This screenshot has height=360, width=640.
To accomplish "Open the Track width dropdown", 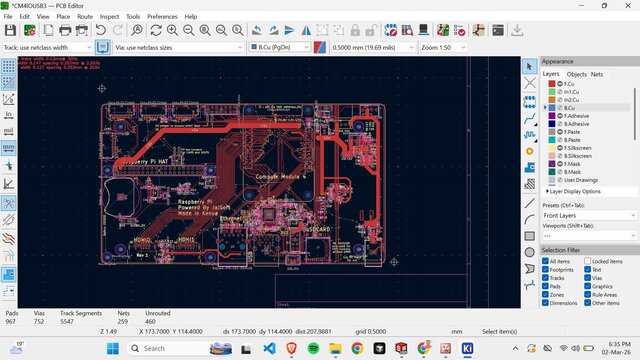I will (x=47, y=47).
